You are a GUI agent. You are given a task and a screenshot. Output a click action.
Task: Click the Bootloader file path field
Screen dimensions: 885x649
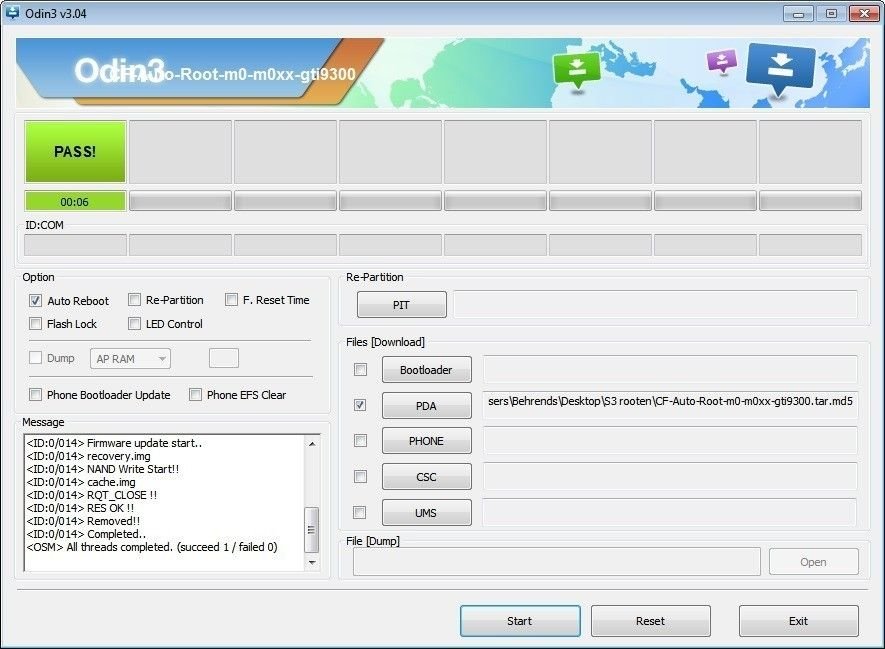pyautogui.click(x=670, y=369)
